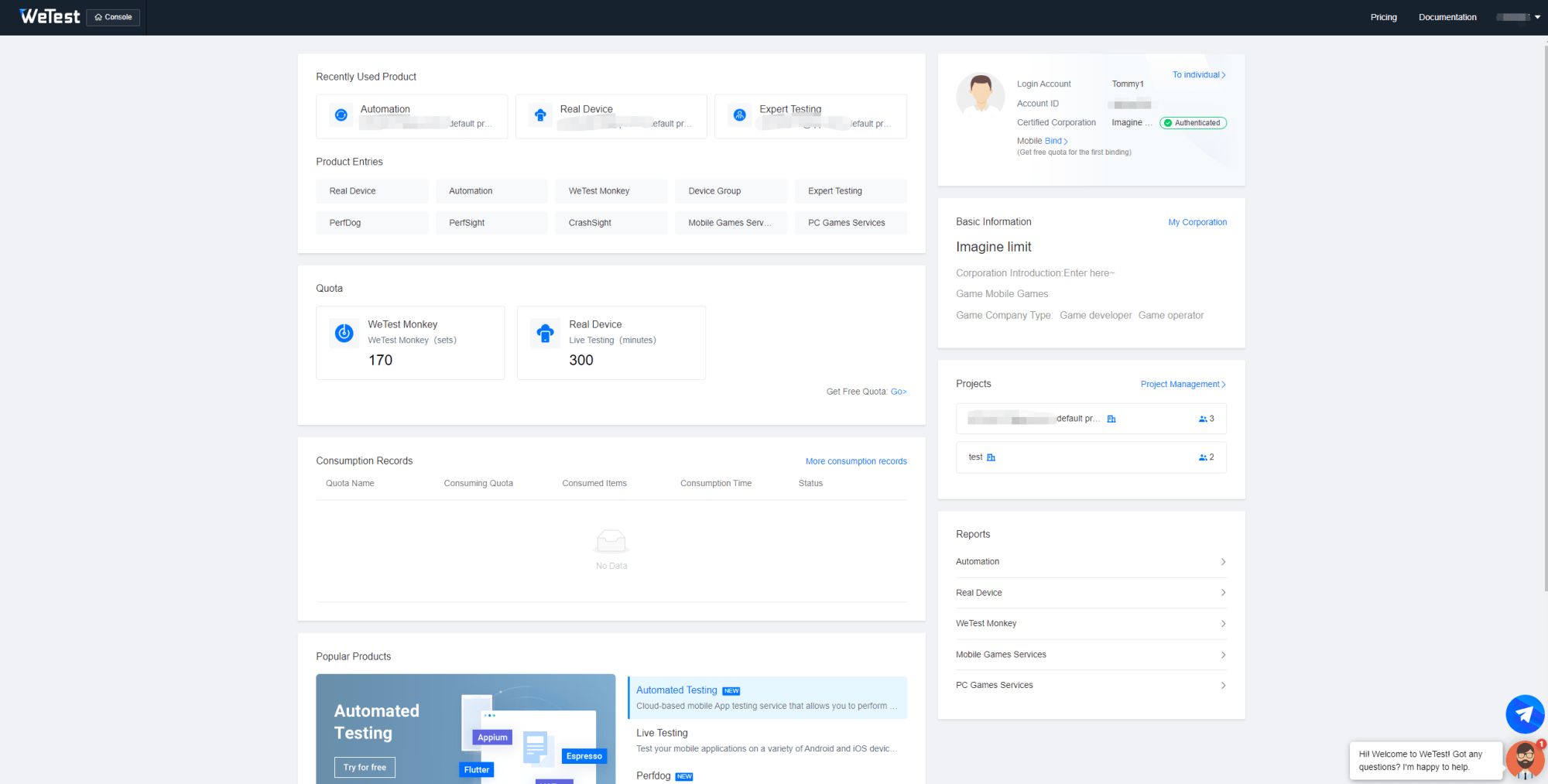Open the Pricing page
Screen dimensions: 1548x784
coord(1383,17)
